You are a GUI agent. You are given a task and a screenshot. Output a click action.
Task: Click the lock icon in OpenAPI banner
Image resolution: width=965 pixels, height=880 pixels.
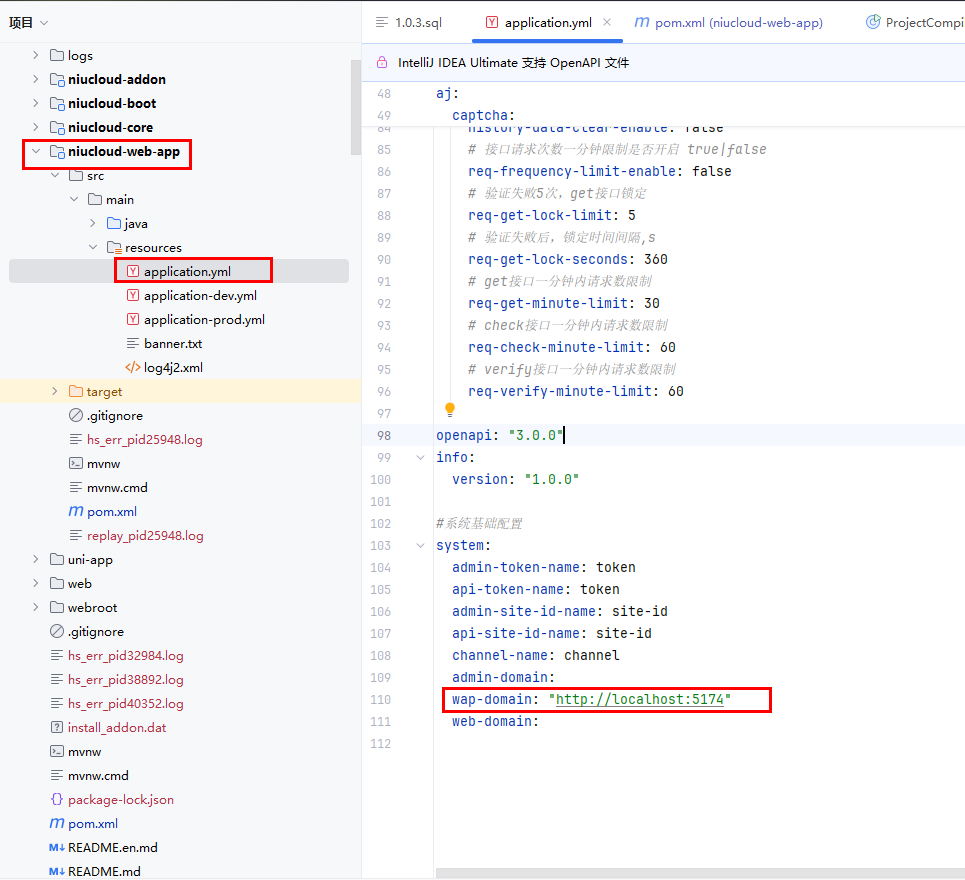[x=382, y=62]
